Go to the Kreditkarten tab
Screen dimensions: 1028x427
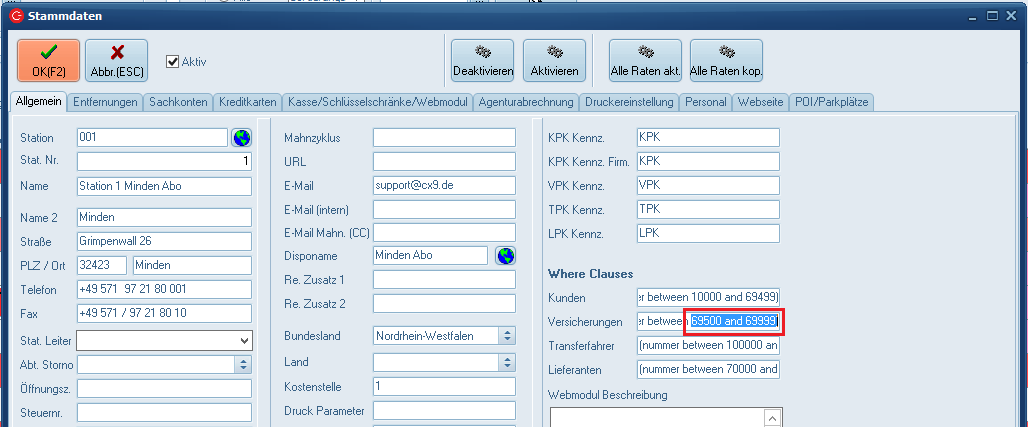(247, 102)
